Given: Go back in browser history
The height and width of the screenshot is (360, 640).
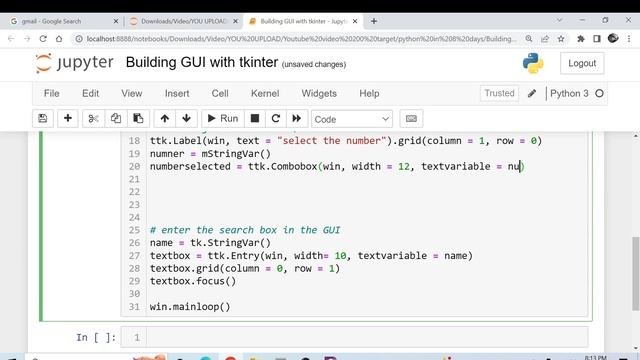Looking at the screenshot, I should click(x=11, y=39).
